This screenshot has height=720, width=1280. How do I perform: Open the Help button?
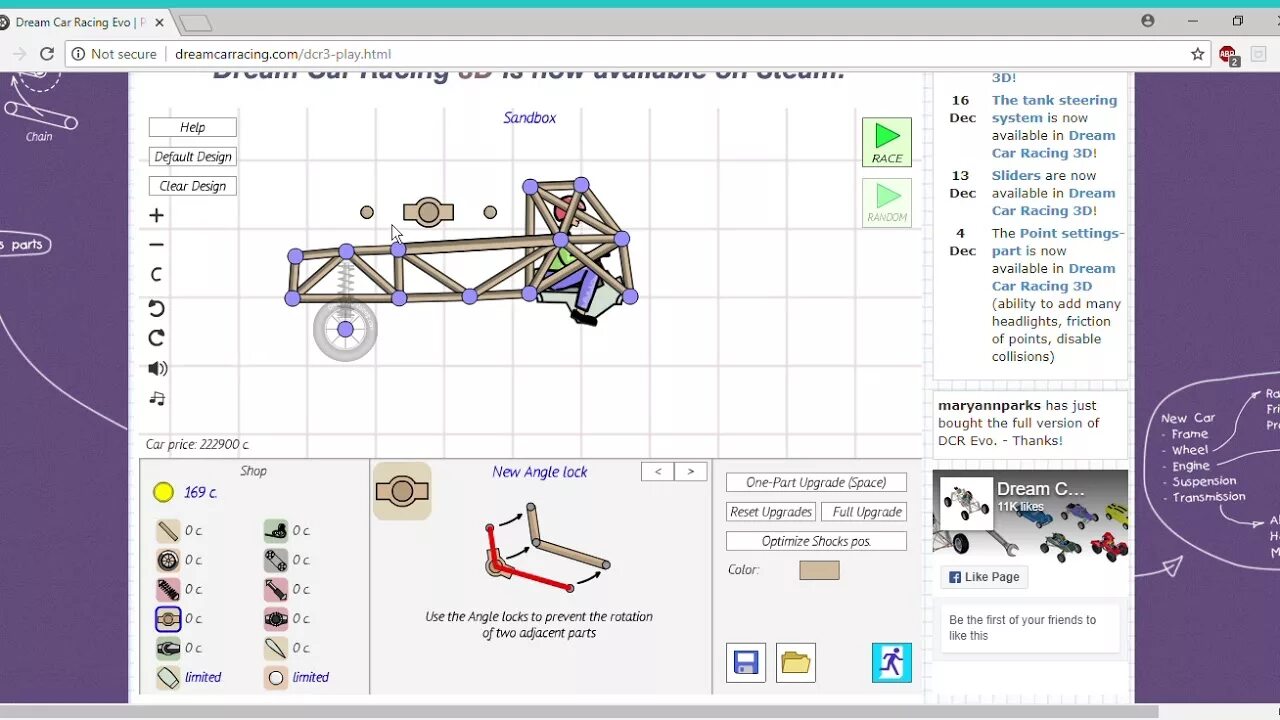[x=193, y=127]
